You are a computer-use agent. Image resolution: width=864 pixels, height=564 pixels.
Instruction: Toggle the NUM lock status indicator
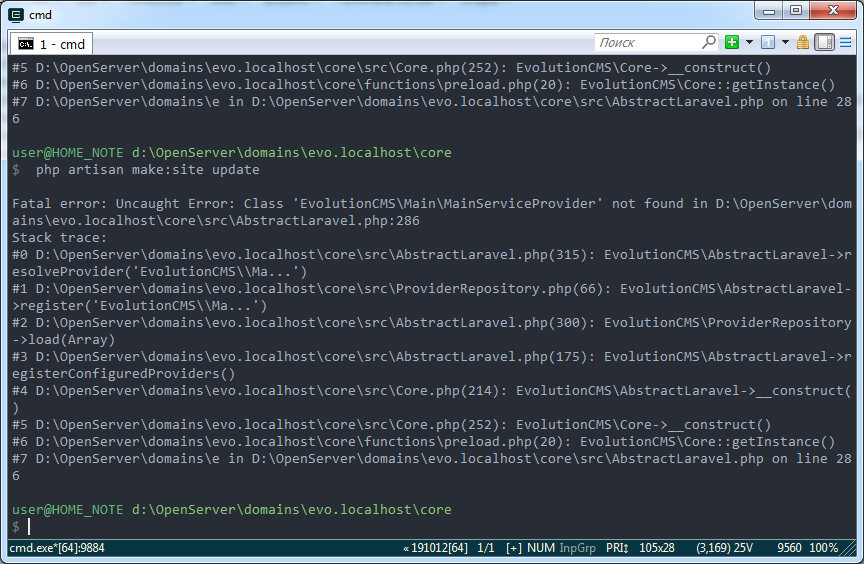[x=541, y=548]
